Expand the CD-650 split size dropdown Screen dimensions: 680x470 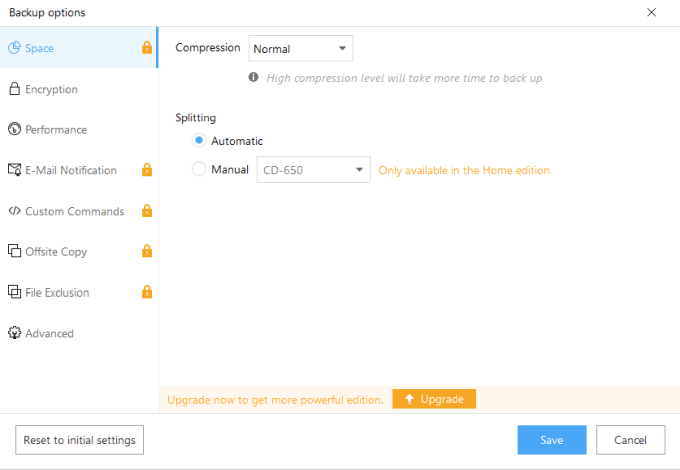(314, 170)
